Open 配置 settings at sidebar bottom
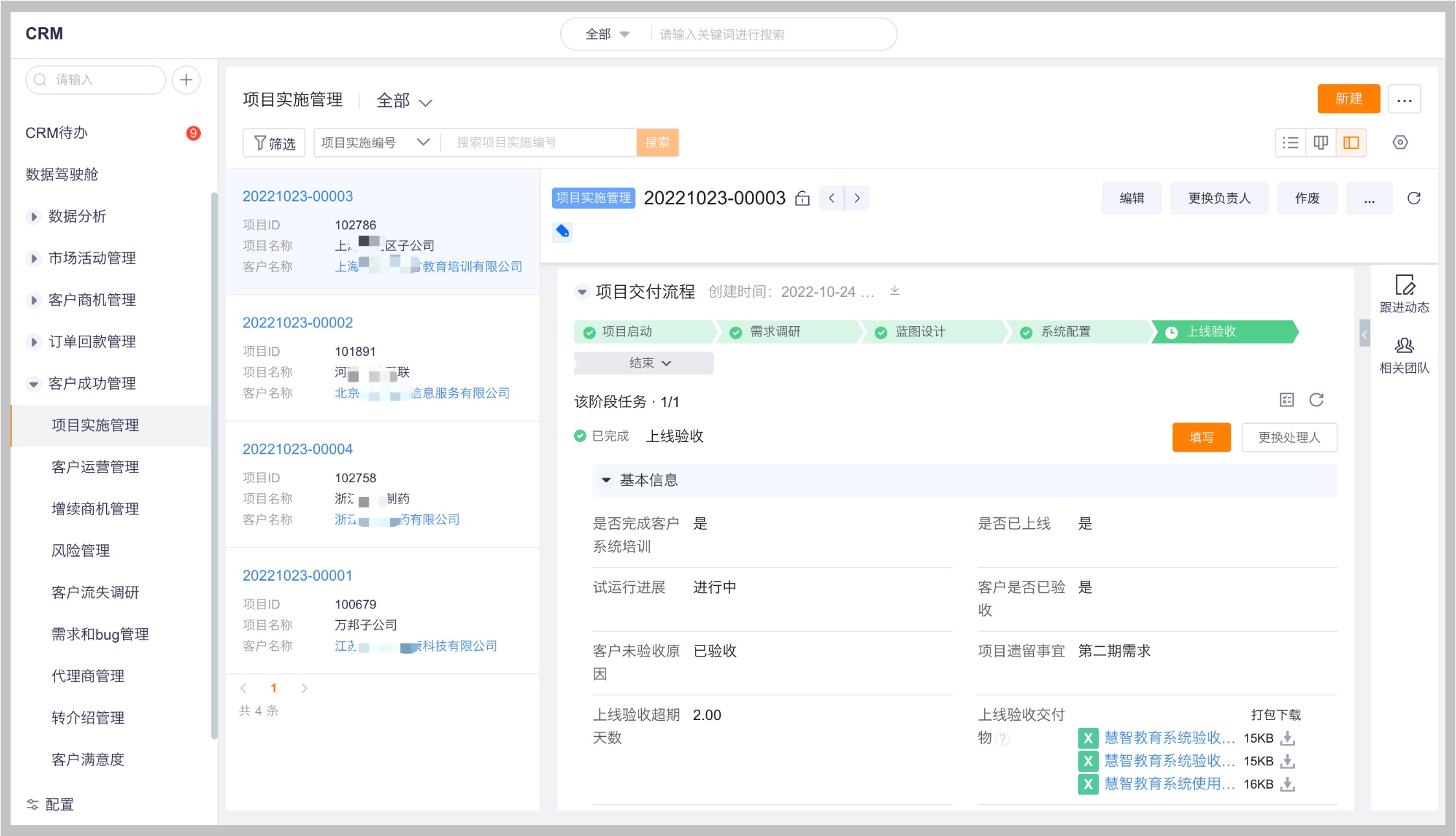This screenshot has height=836, width=1456. click(x=51, y=804)
